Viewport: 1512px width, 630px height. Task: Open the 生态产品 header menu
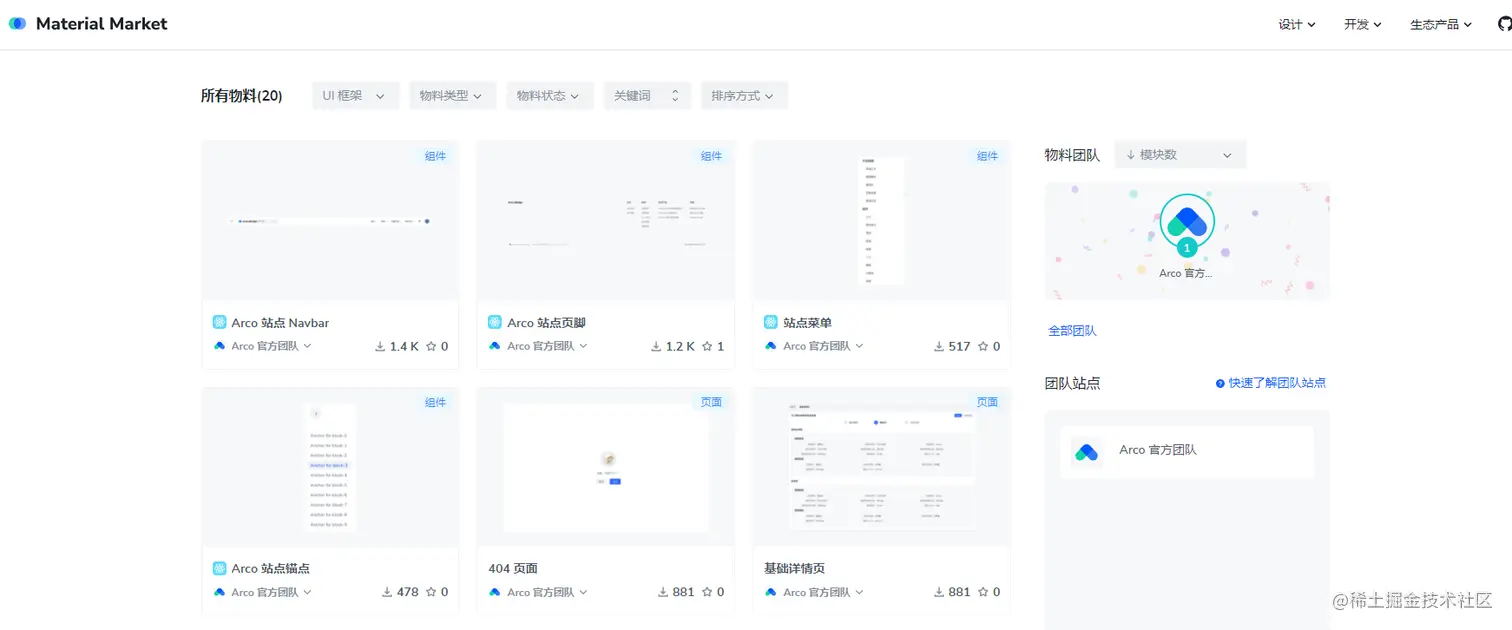tap(1441, 24)
